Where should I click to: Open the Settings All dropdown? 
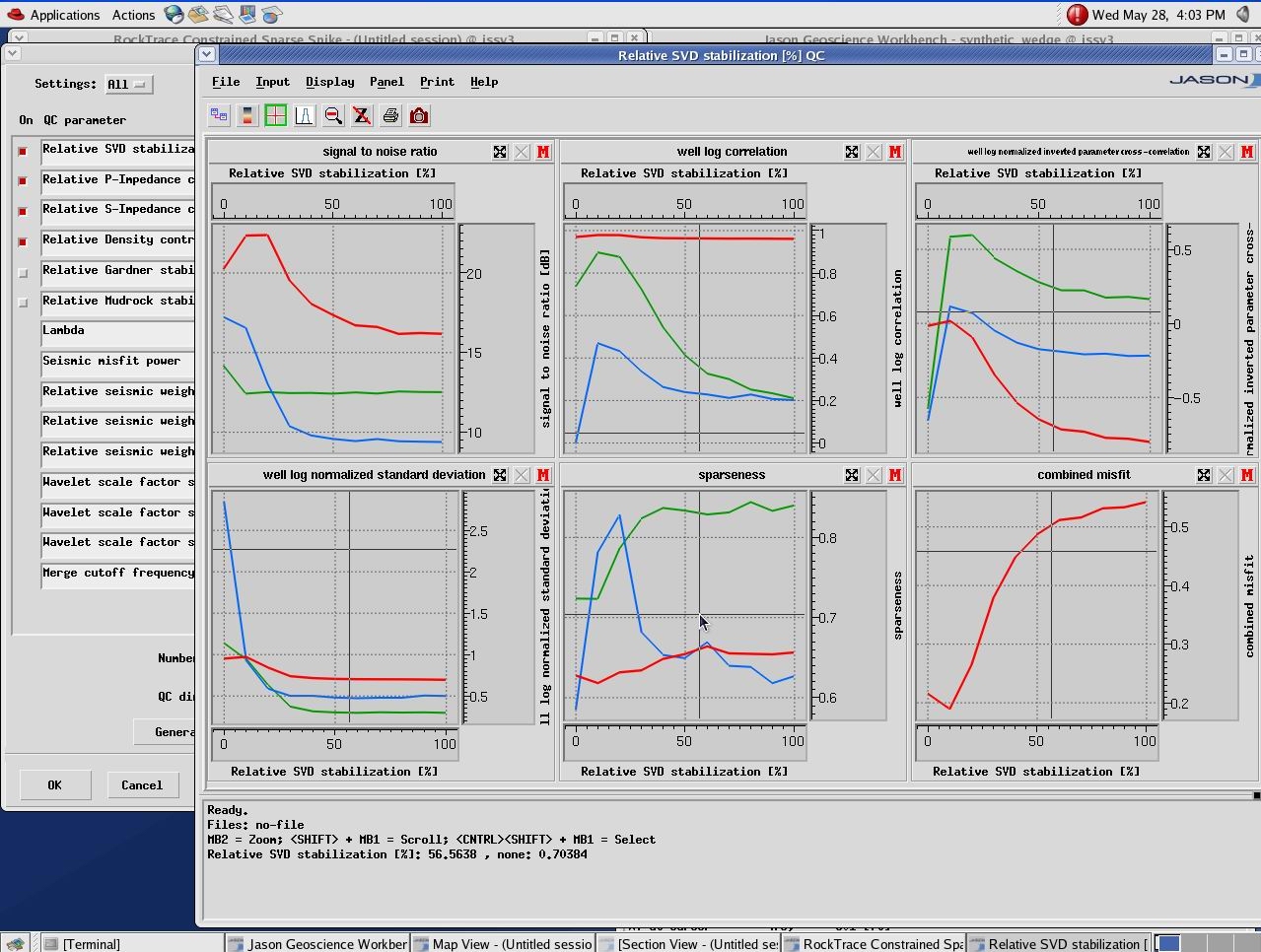pos(128,85)
